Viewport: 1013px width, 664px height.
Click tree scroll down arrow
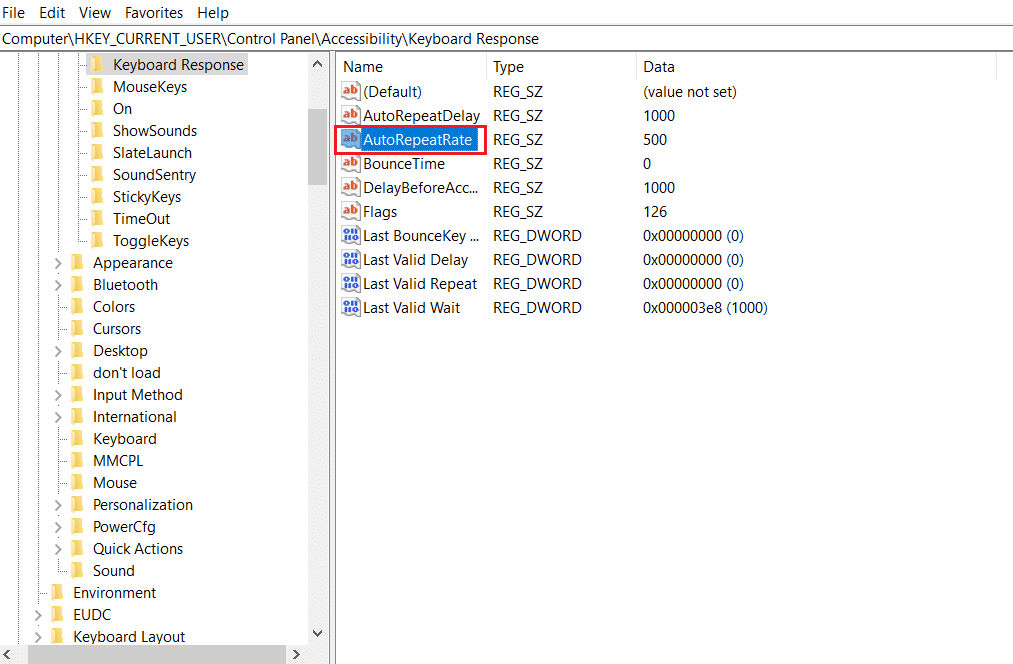[317, 633]
